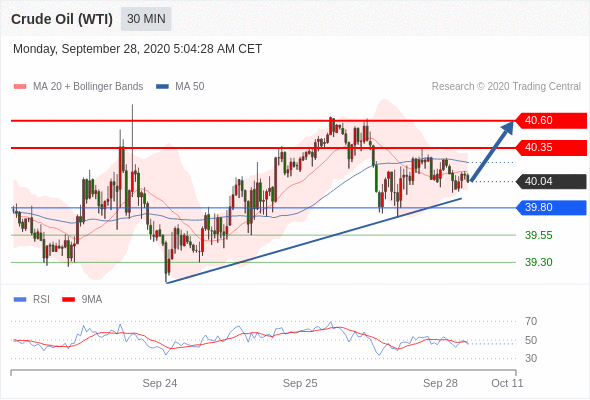Image resolution: width=590 pixels, height=400 pixels.
Task: Click the 30 MIN timeframe badge
Action: 146,19
